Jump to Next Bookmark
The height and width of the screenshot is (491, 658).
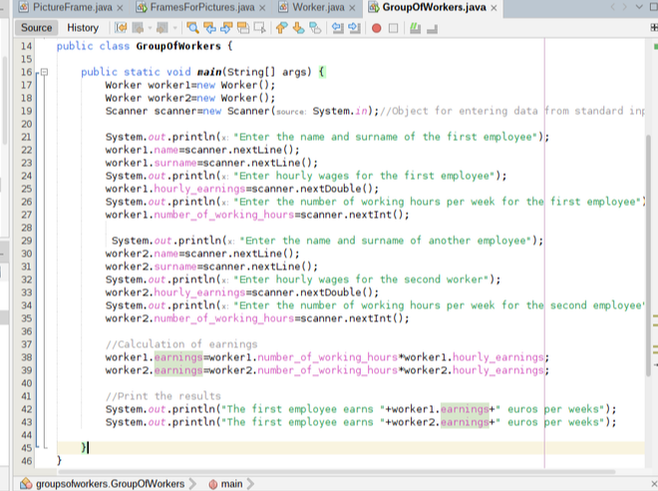(298, 28)
